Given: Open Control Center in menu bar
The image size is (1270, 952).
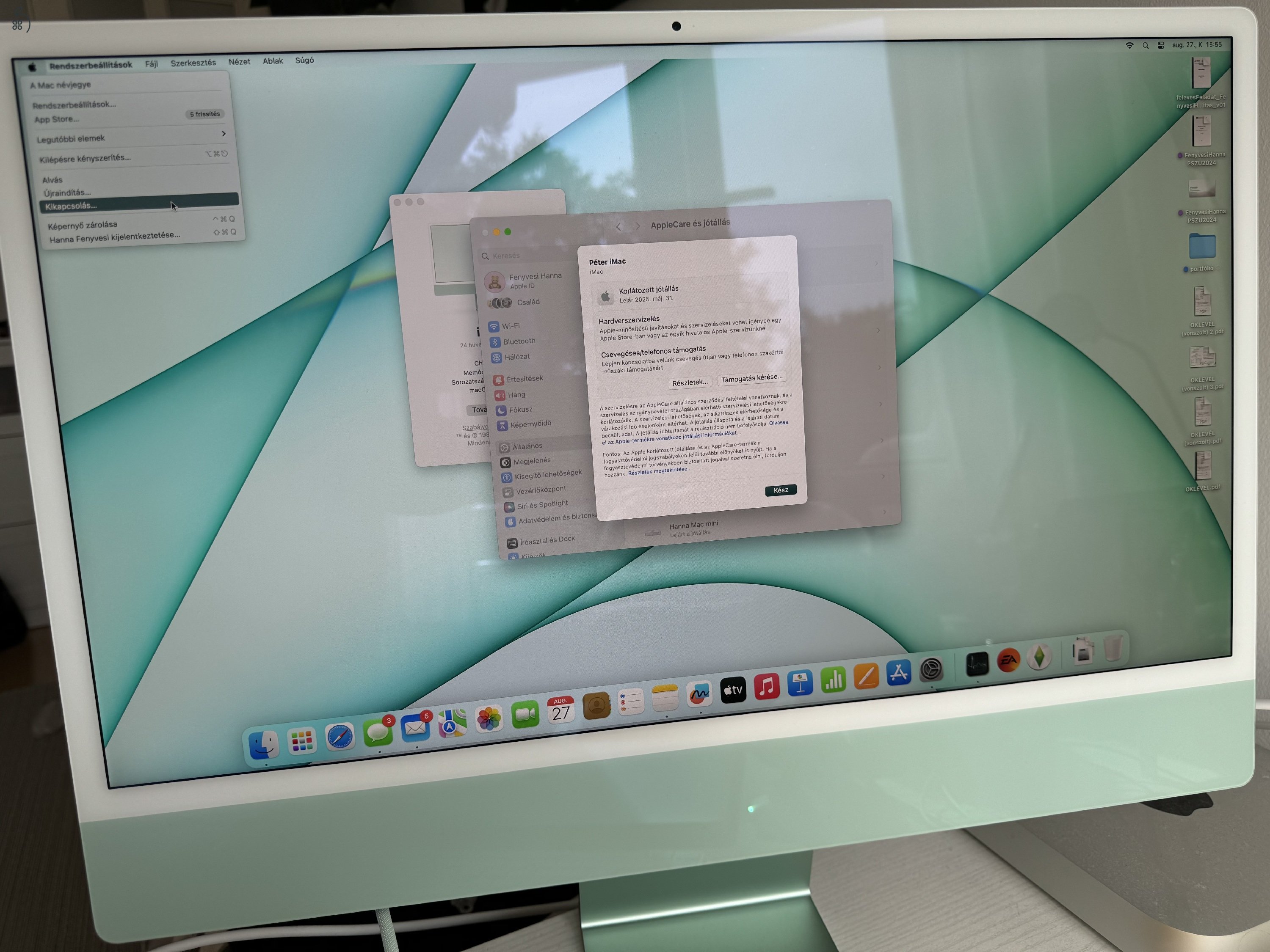Looking at the screenshot, I should tap(1161, 45).
